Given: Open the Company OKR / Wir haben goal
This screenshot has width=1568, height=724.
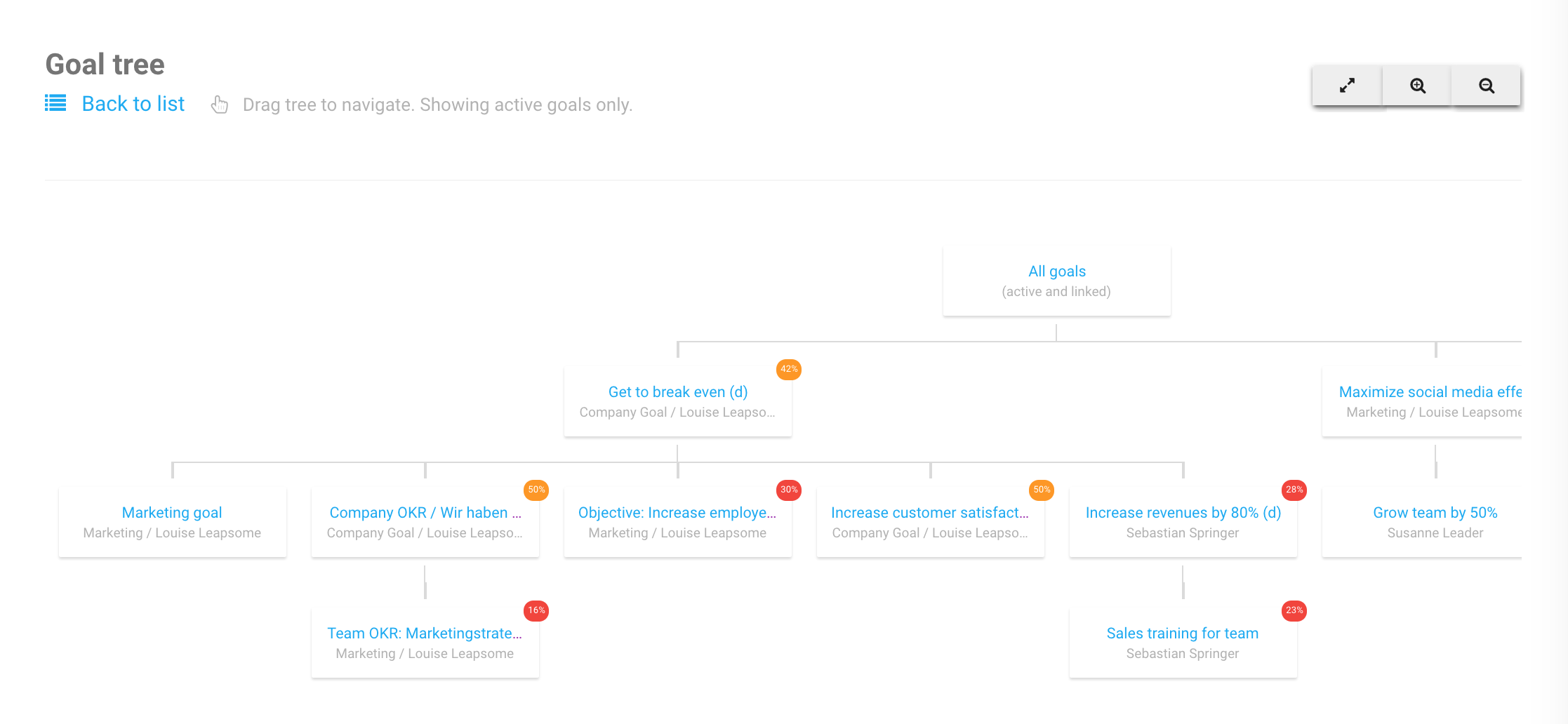Looking at the screenshot, I should (x=425, y=513).
